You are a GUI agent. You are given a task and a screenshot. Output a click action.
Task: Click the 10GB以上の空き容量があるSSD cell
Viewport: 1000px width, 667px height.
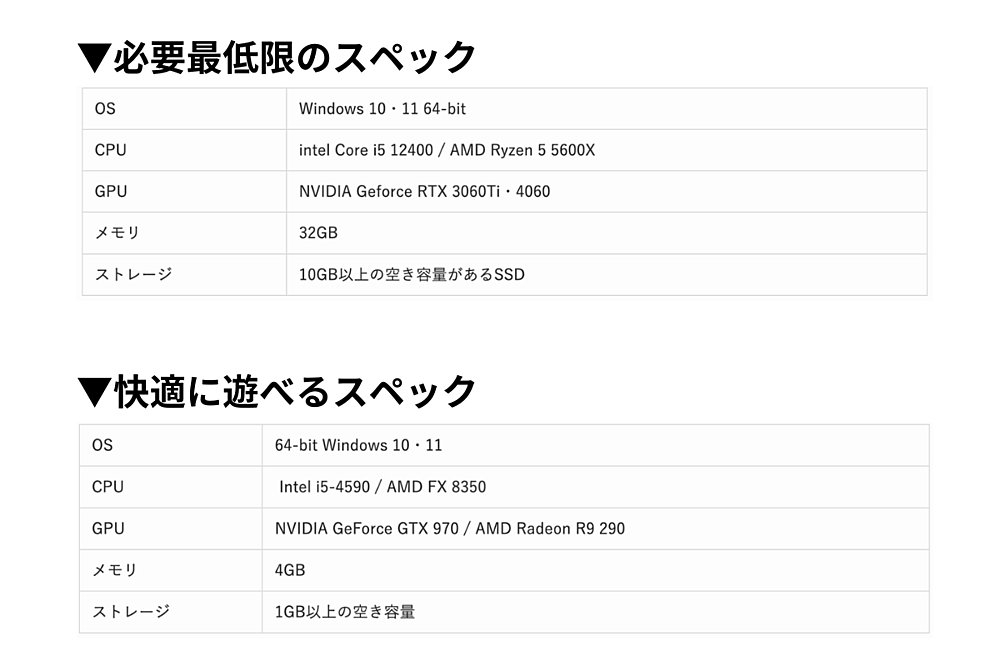pyautogui.click(x=411, y=274)
